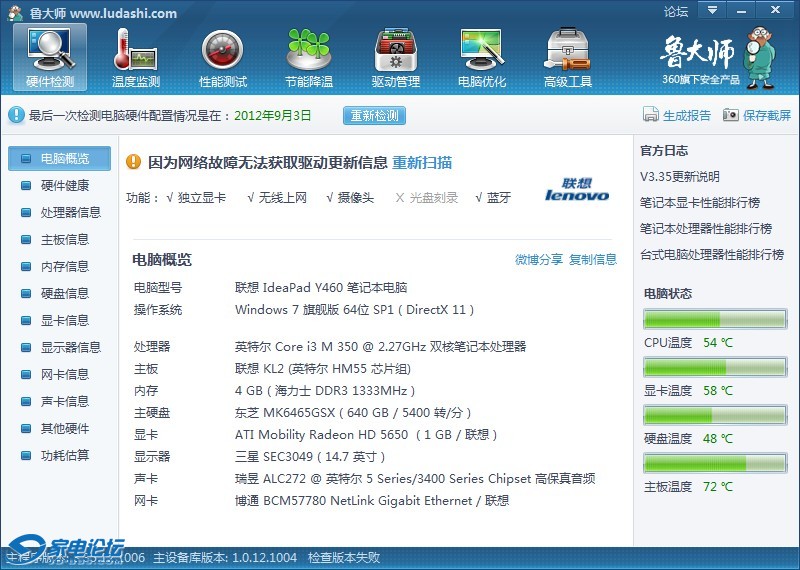Click the ATI Mobility Radeon HD 5650 text
Screen dimensions: 800x570
click(366, 435)
